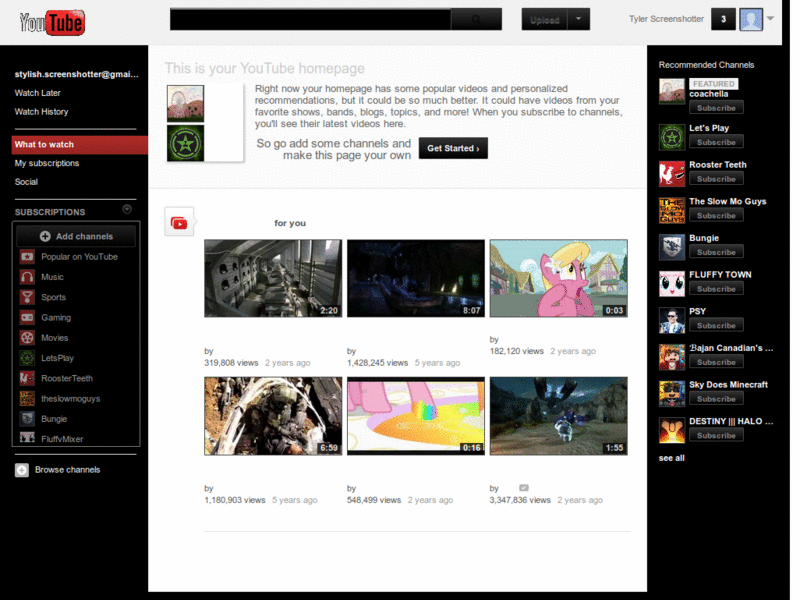
Task: Play the 0:16 rainbow video thumbnail
Action: pyautogui.click(x=416, y=416)
